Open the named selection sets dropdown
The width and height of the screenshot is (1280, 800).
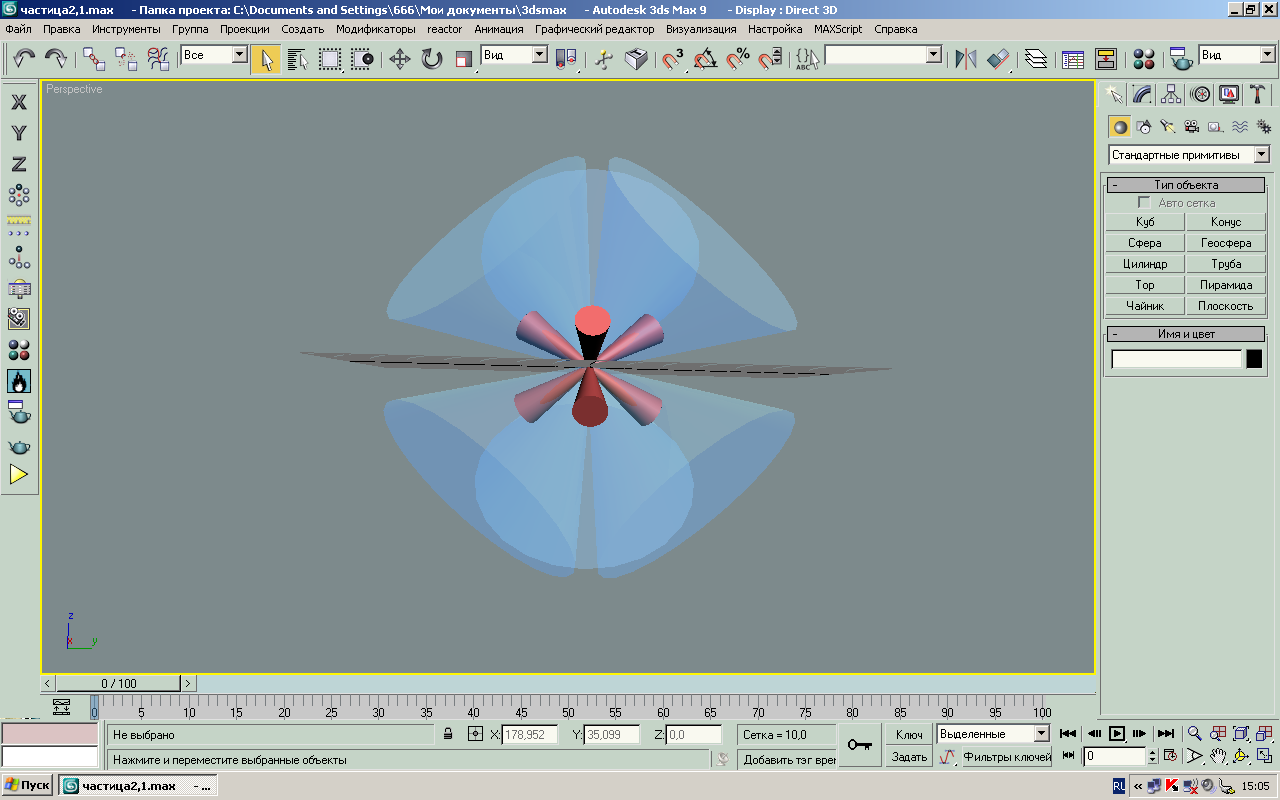(883, 55)
